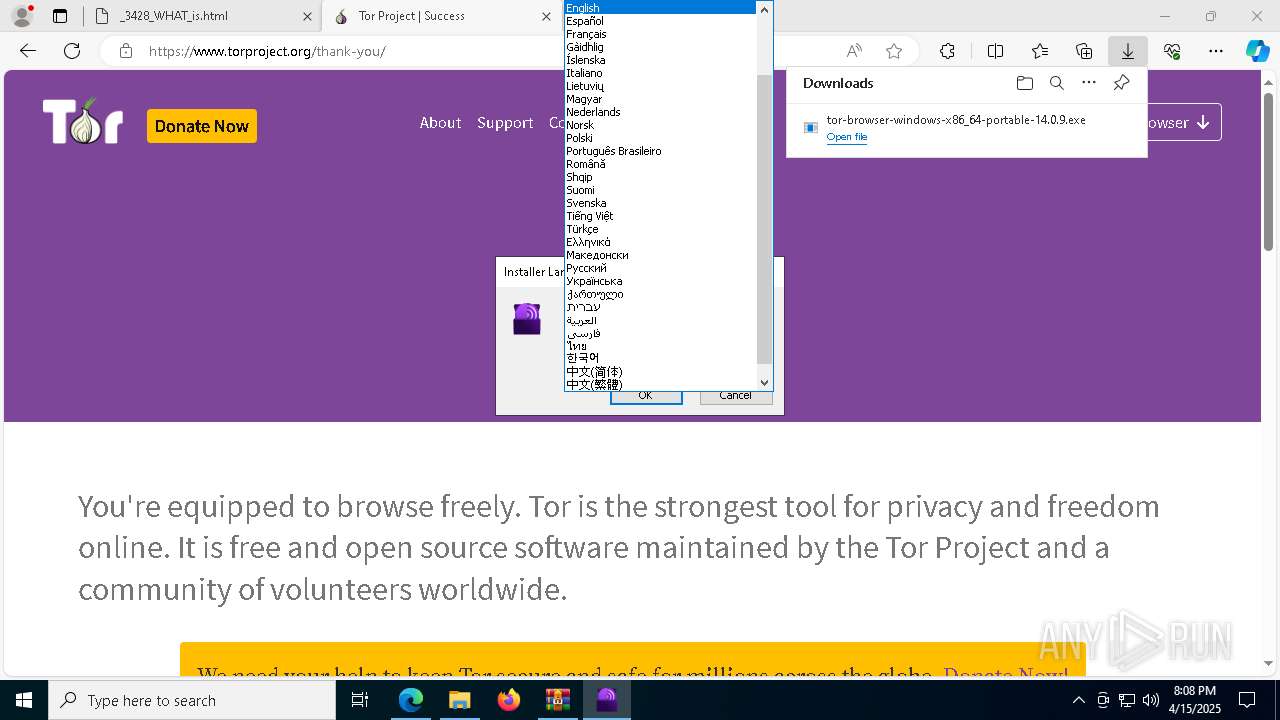Viewport: 1280px width, 720px height.
Task: Select Português Brasileiro in the language list
Action: [x=661, y=151]
